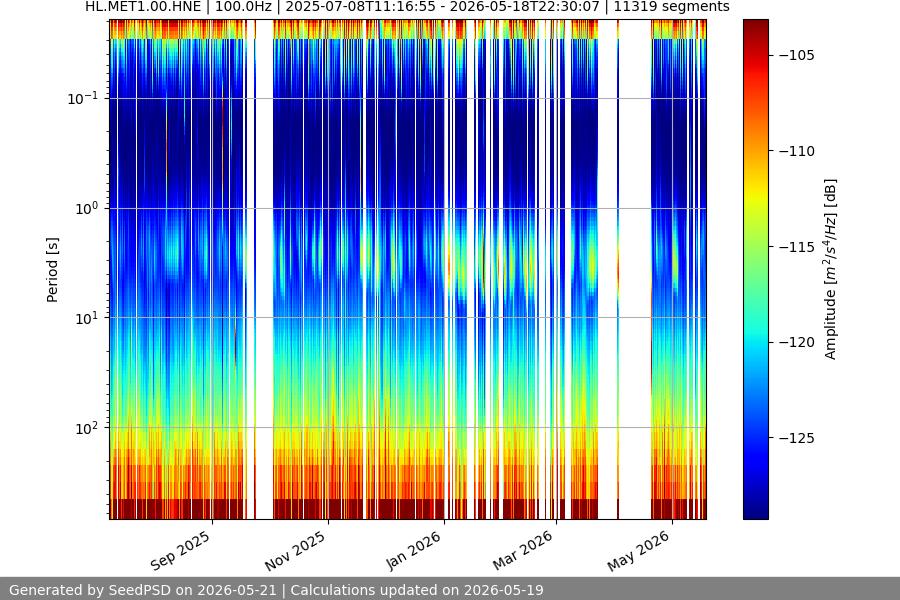Click the 10⁻¹ period tick label

[83, 98]
